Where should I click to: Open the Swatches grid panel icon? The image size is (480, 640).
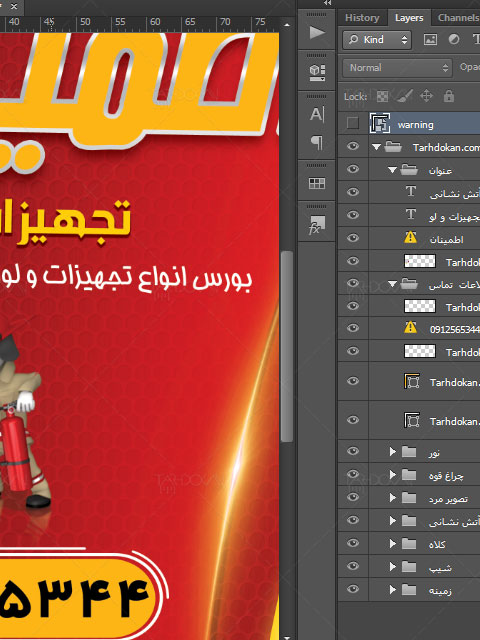(317, 183)
